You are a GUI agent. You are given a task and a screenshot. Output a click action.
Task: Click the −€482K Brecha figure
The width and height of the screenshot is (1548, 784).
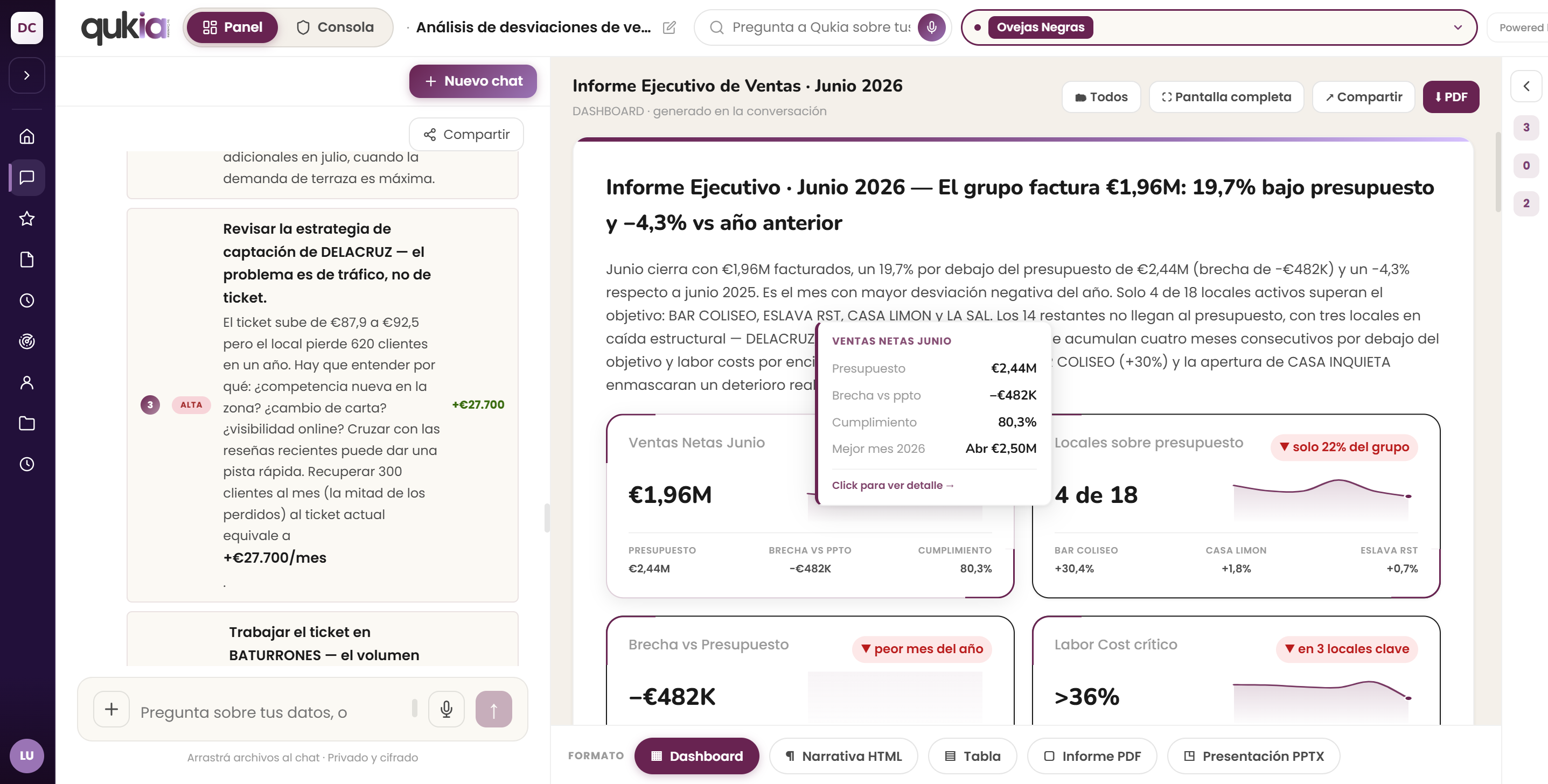coord(672,696)
